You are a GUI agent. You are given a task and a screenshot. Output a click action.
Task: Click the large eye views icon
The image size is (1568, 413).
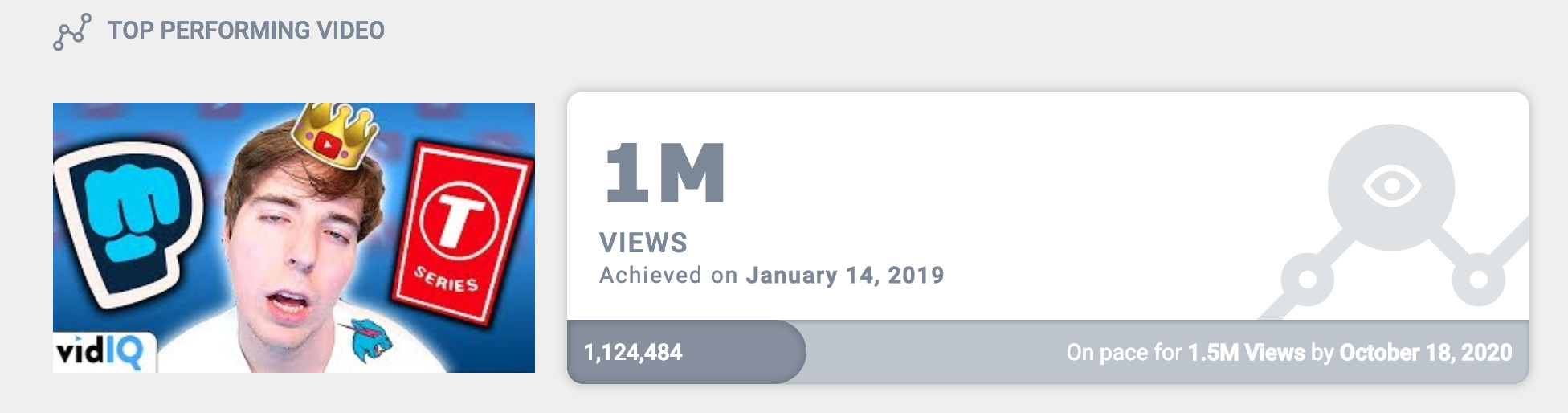(x=1391, y=186)
